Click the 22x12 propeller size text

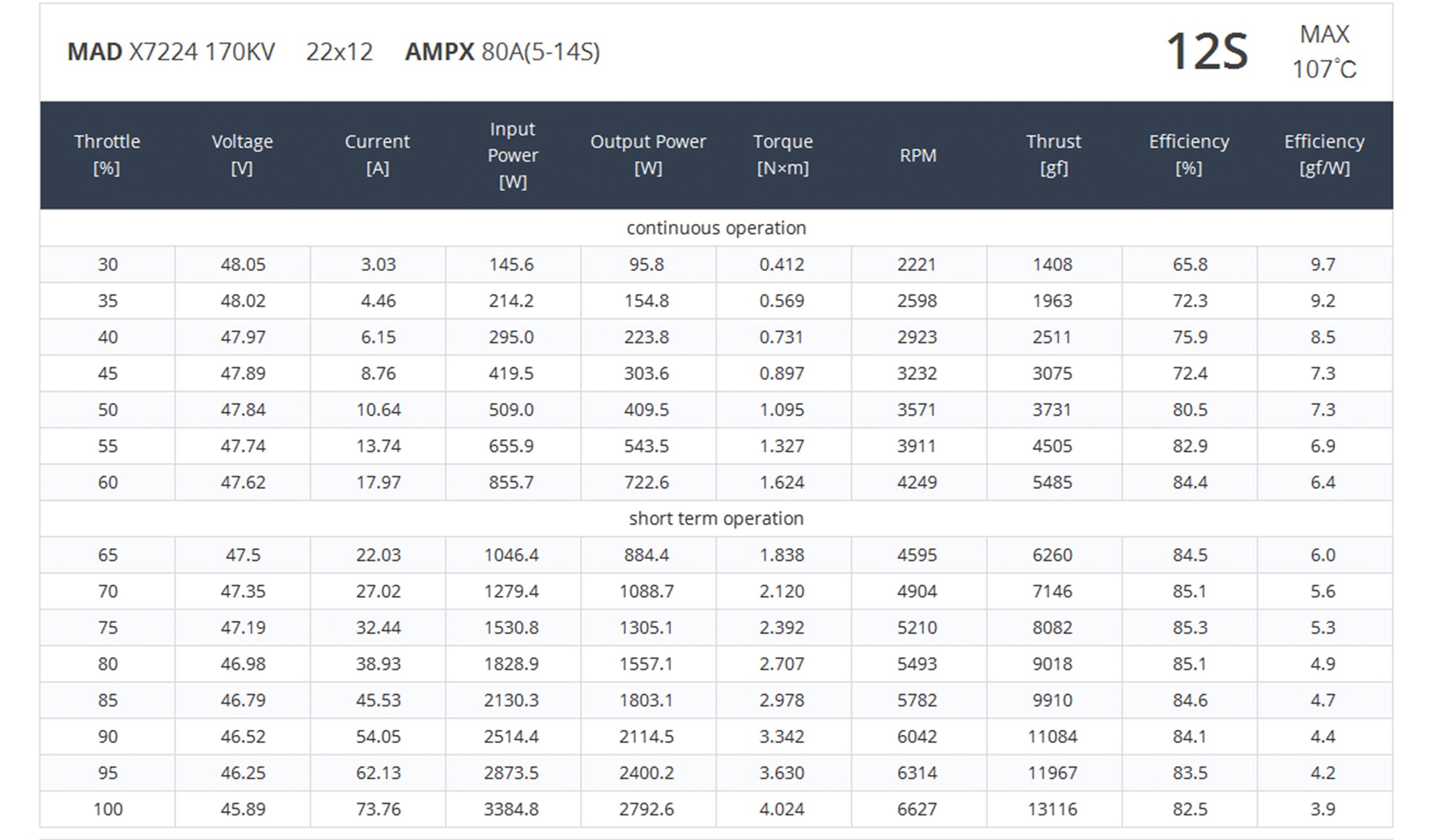pyautogui.click(x=339, y=52)
